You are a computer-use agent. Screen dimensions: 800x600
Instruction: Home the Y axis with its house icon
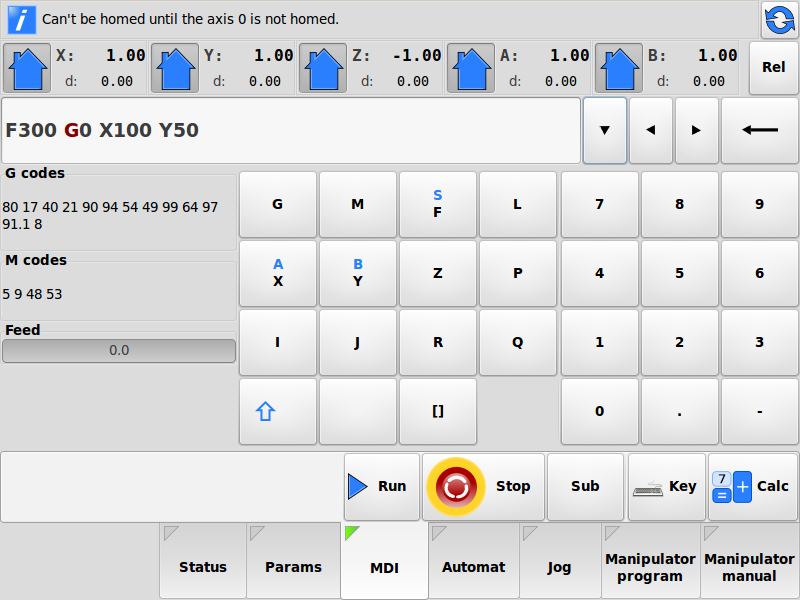tap(175, 68)
